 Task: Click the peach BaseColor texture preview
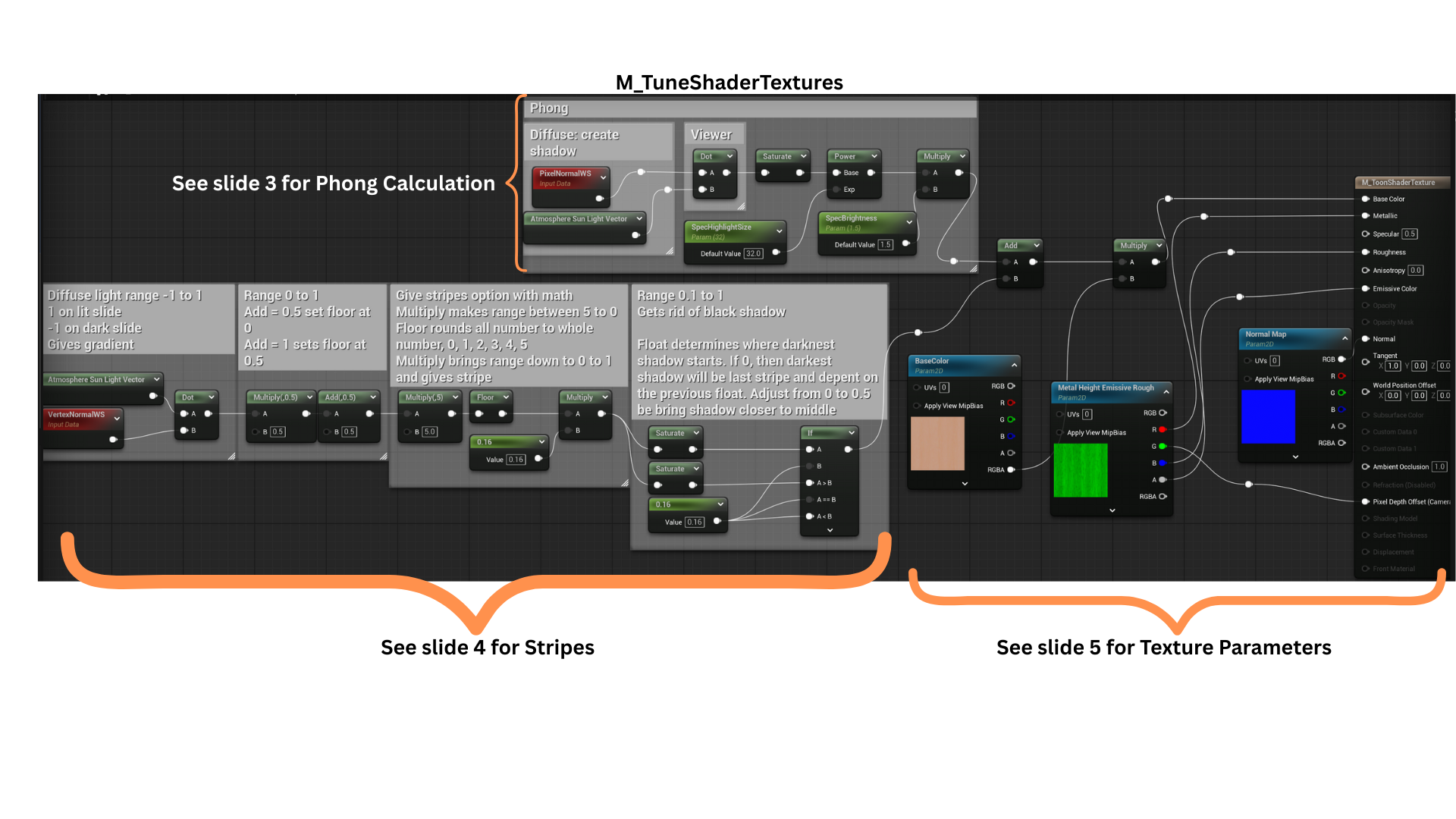pos(937,443)
